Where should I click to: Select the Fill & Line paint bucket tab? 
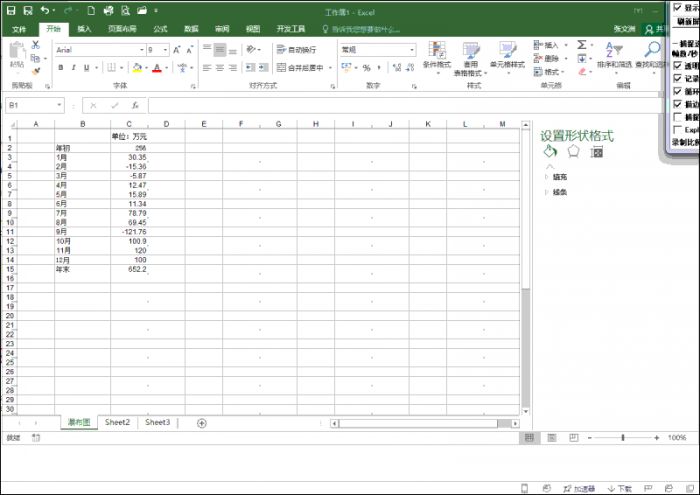[550, 152]
